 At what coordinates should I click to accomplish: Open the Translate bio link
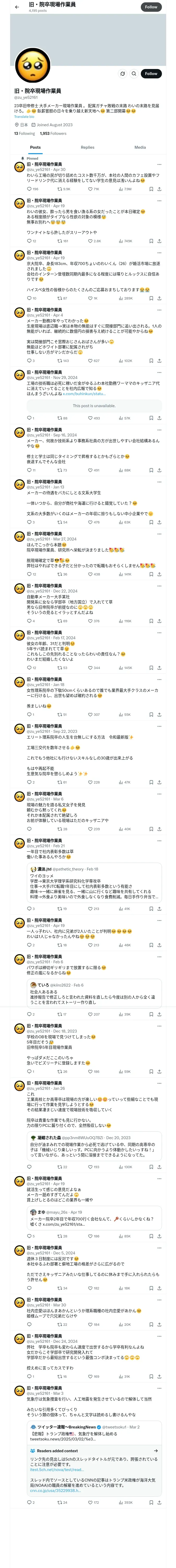pos(24,117)
